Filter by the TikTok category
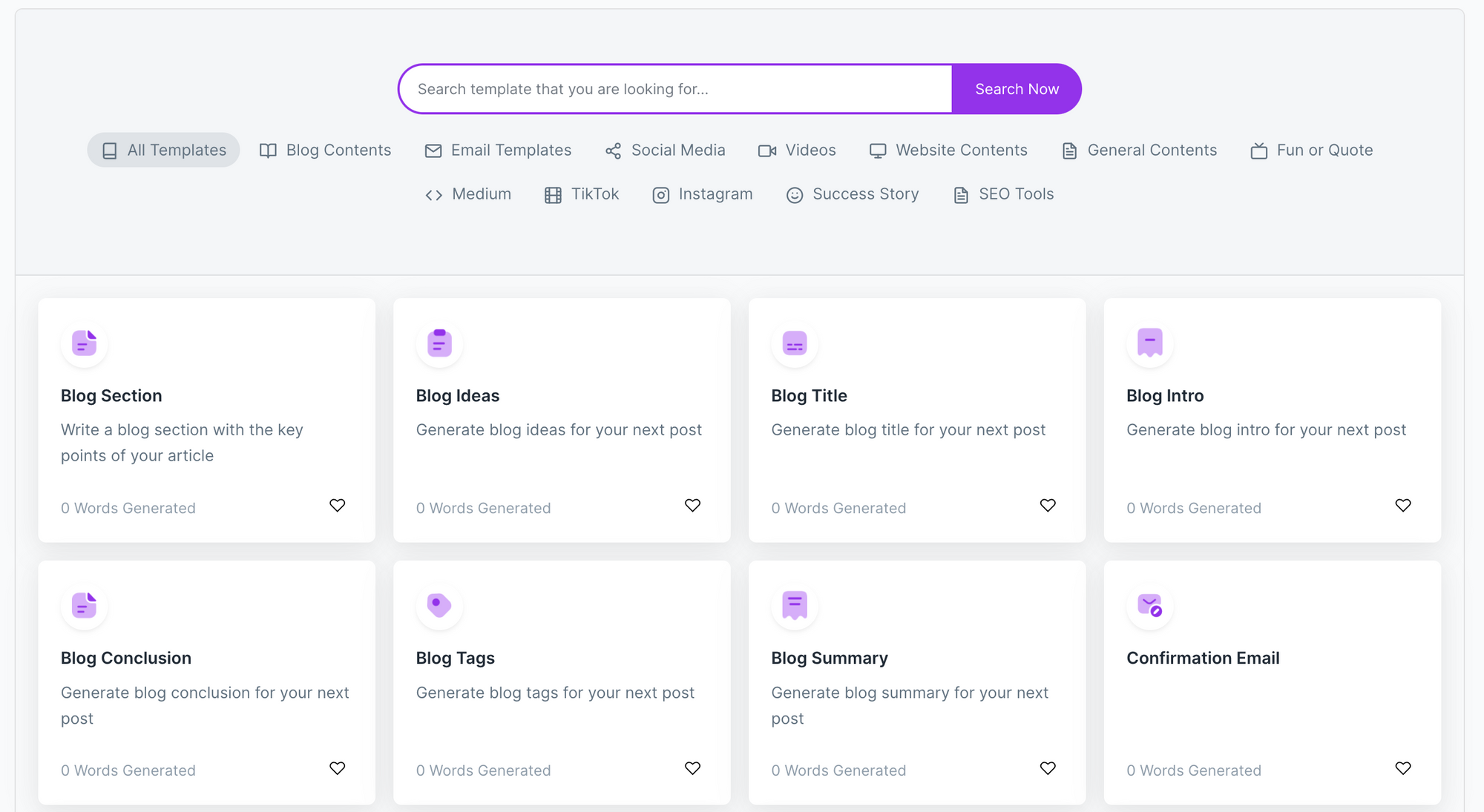1484x812 pixels. coord(582,194)
